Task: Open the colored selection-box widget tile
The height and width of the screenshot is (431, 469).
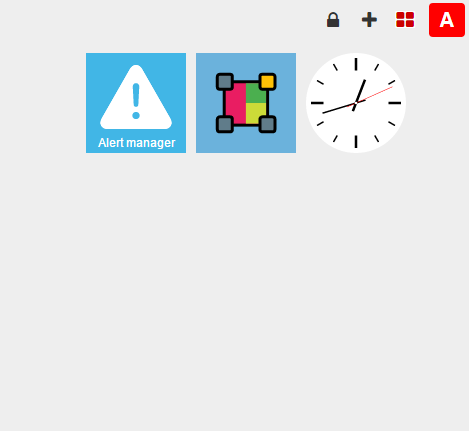Action: point(246,103)
